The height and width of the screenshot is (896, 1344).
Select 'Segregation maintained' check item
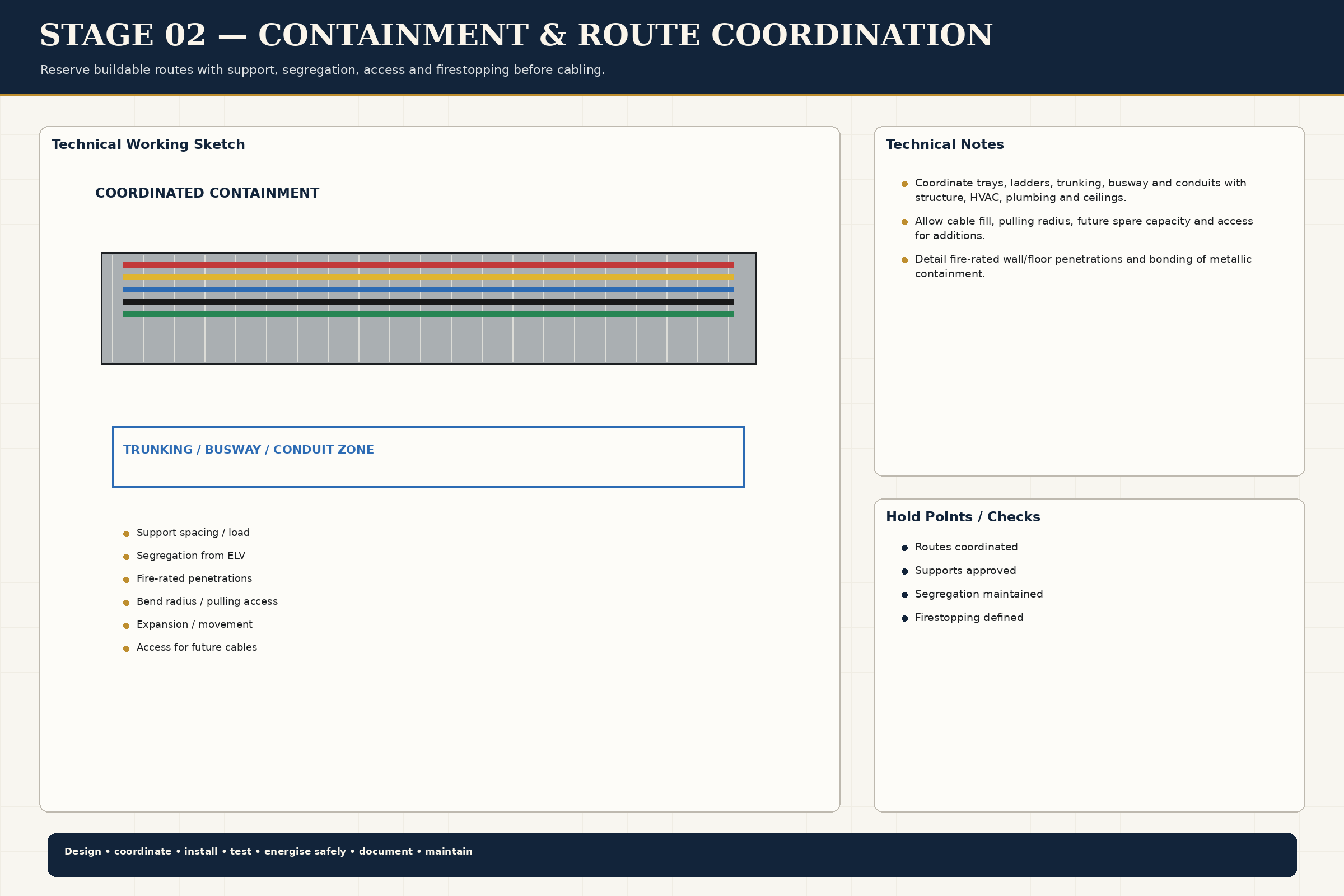(973, 594)
